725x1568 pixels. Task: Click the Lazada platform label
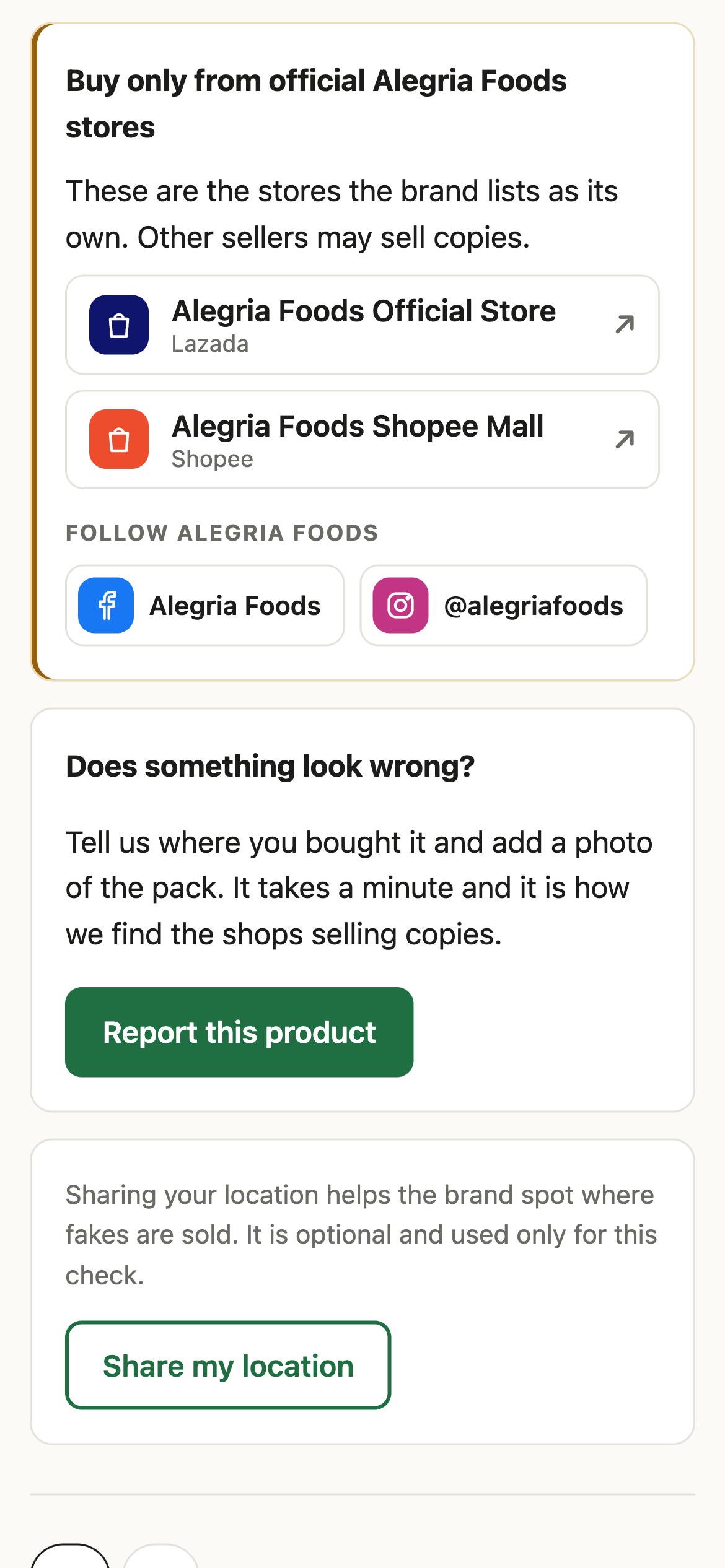coord(210,344)
